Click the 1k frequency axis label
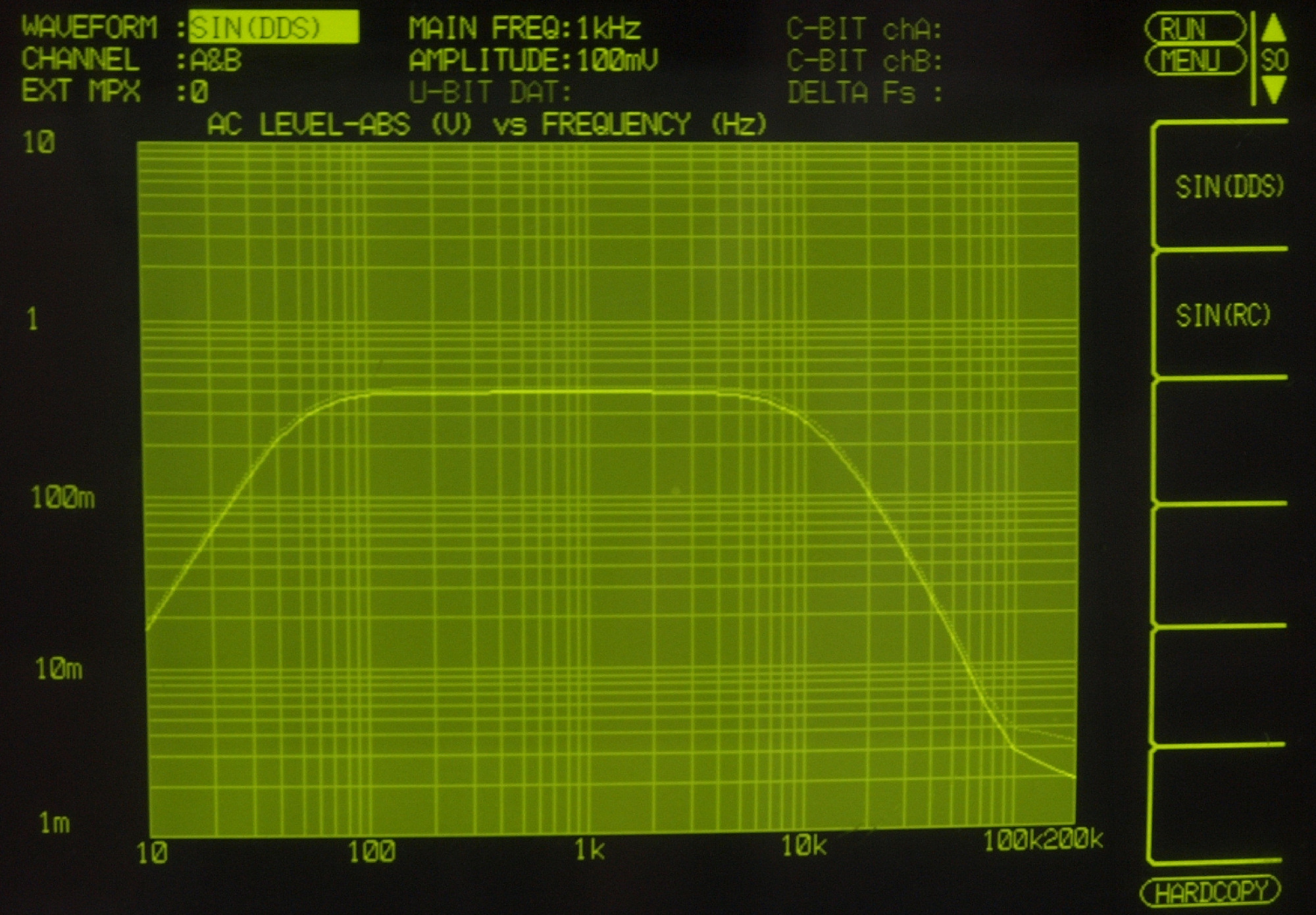The width and height of the screenshot is (1316, 915). tap(589, 849)
